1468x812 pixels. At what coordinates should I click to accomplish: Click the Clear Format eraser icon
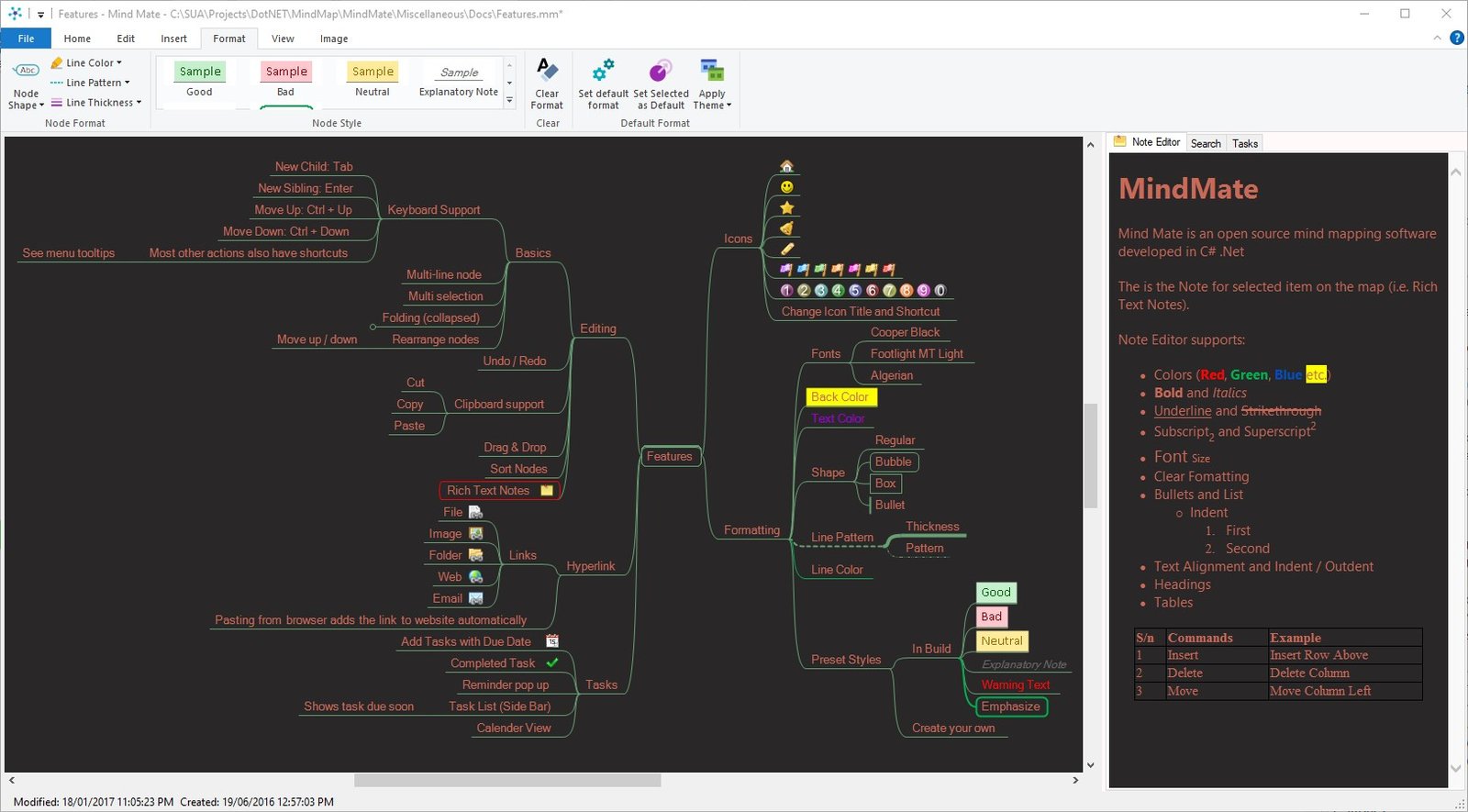547,70
